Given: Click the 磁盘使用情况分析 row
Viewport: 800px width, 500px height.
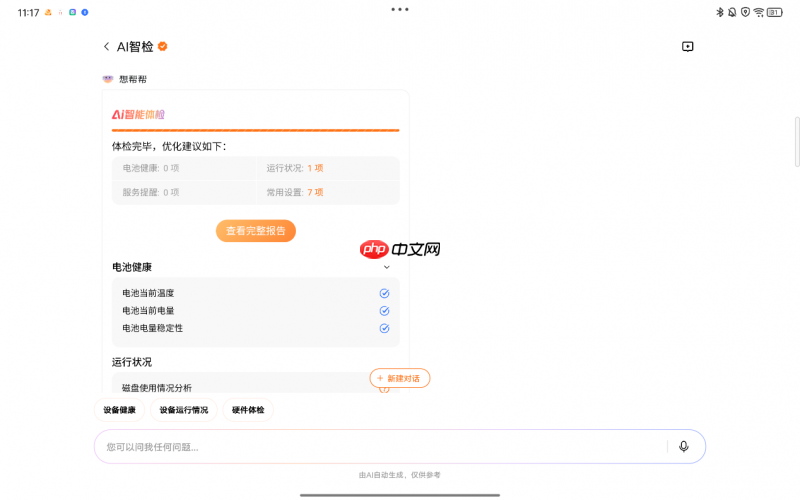Looking at the screenshot, I should [256, 387].
